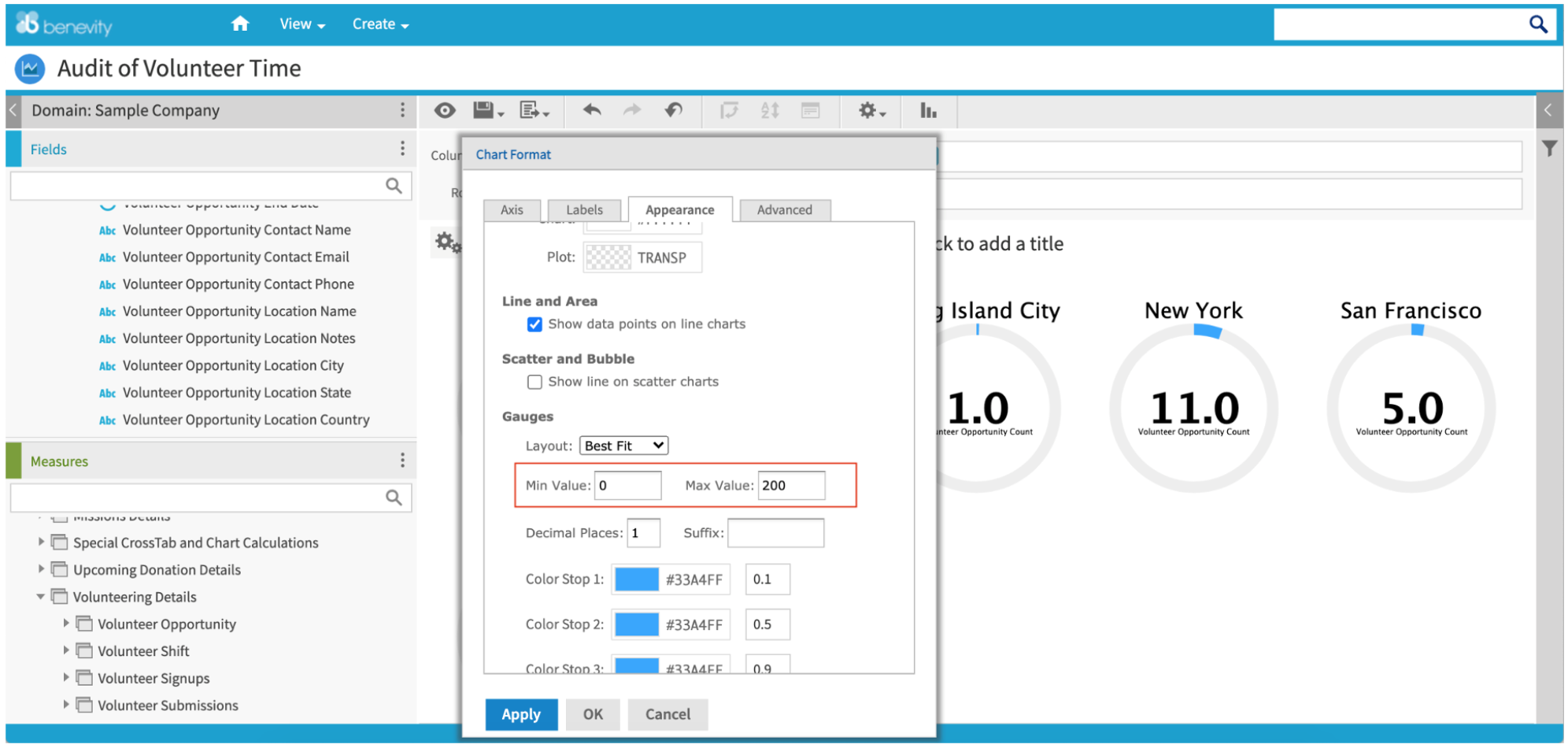Click the Max Value input field
This screenshot has width=1568, height=748.
(791, 485)
